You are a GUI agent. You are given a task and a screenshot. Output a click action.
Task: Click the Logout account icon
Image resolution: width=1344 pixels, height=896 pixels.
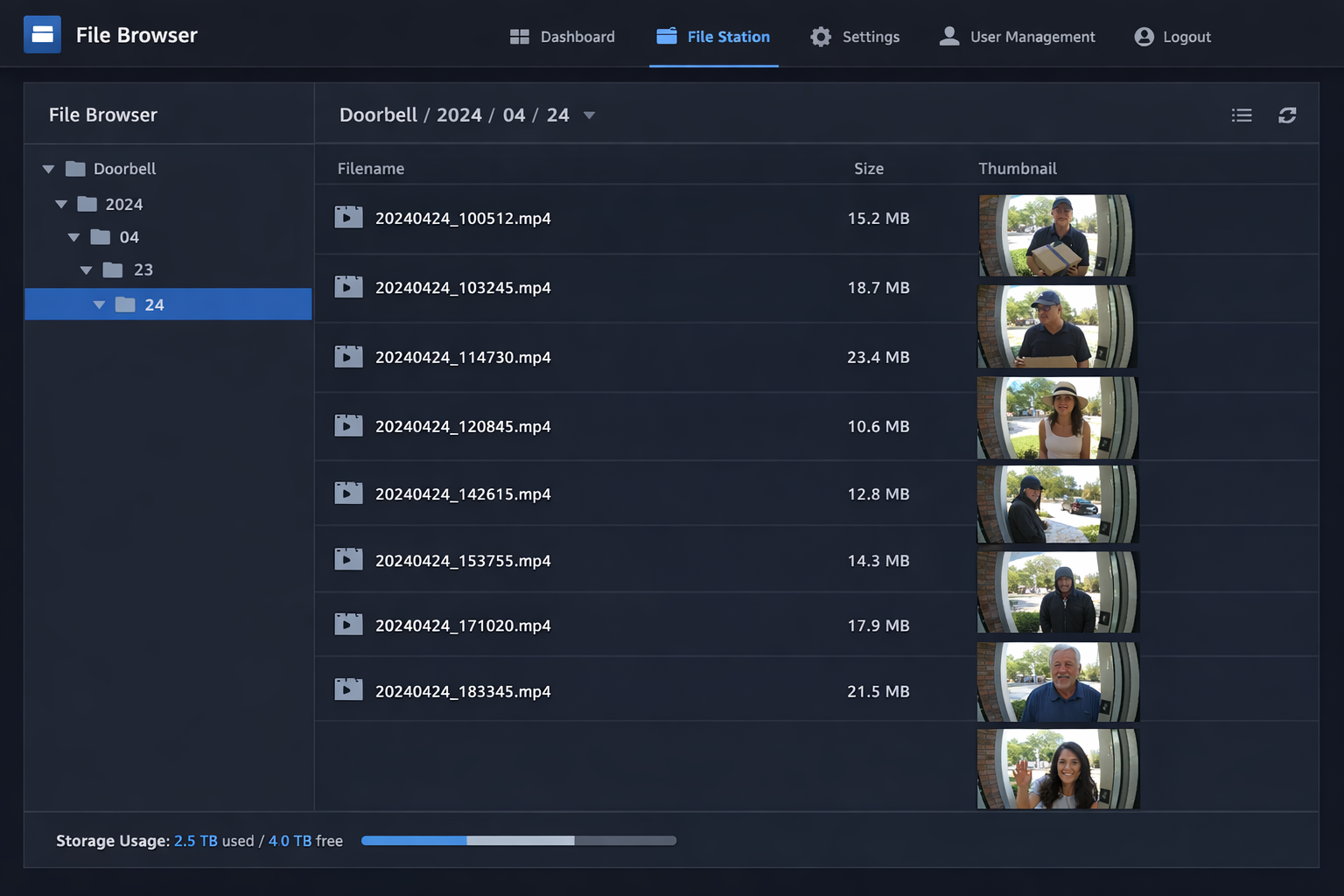point(1144,36)
